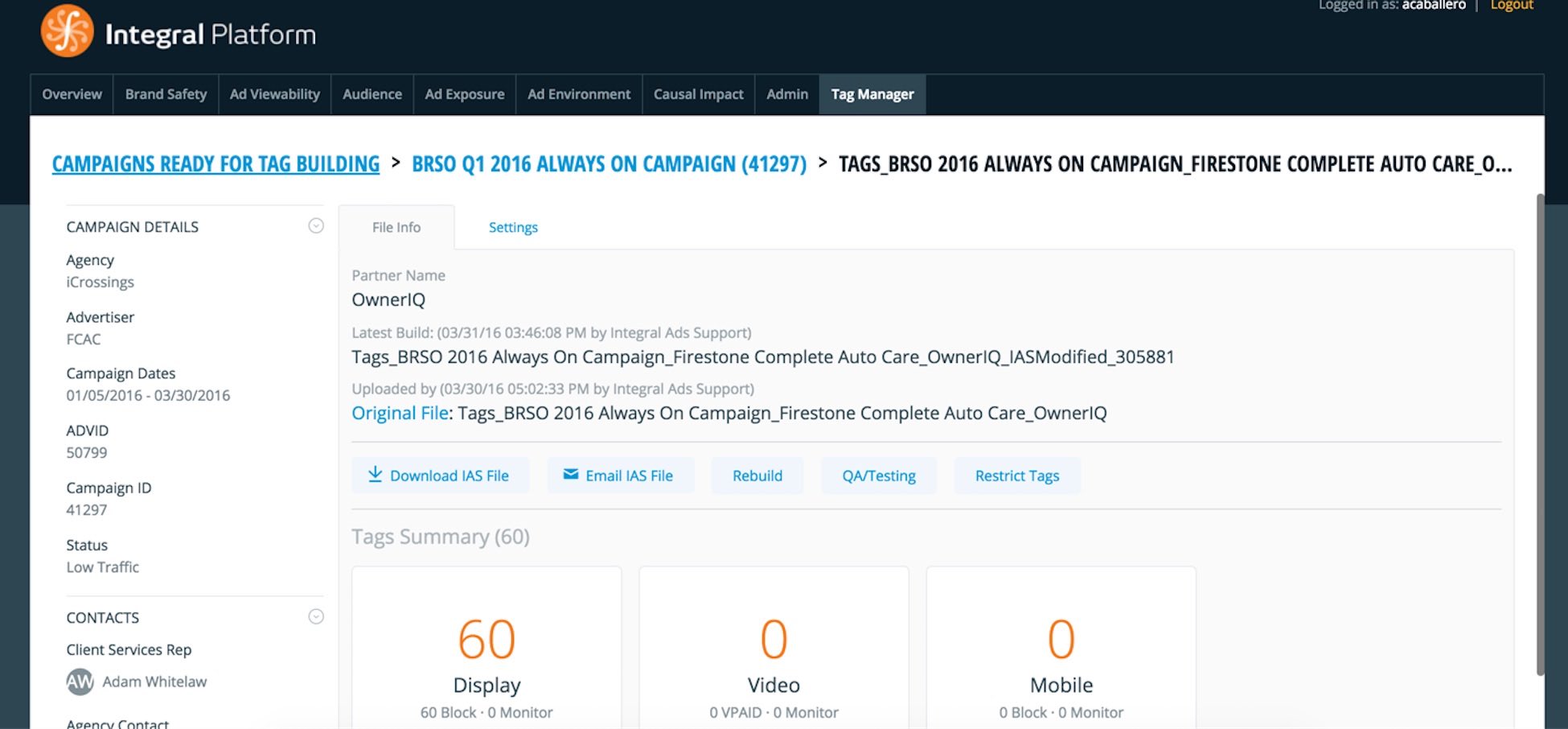
Task: Open the Overview tab
Action: click(x=72, y=94)
